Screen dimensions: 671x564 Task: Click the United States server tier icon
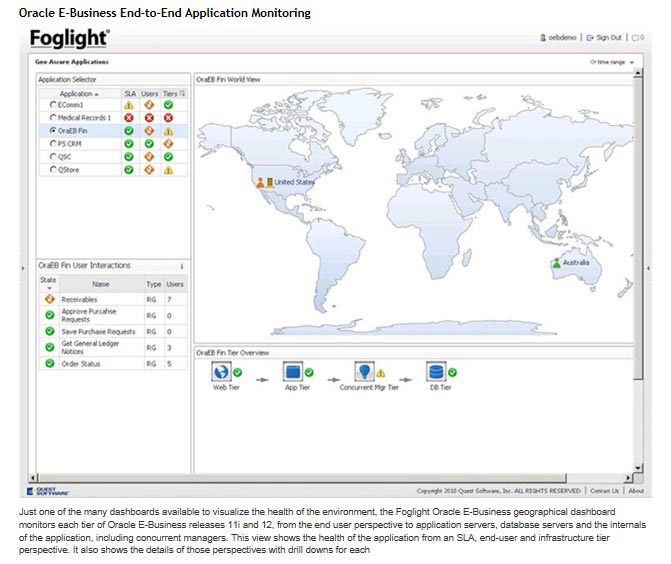pyautogui.click(x=270, y=183)
